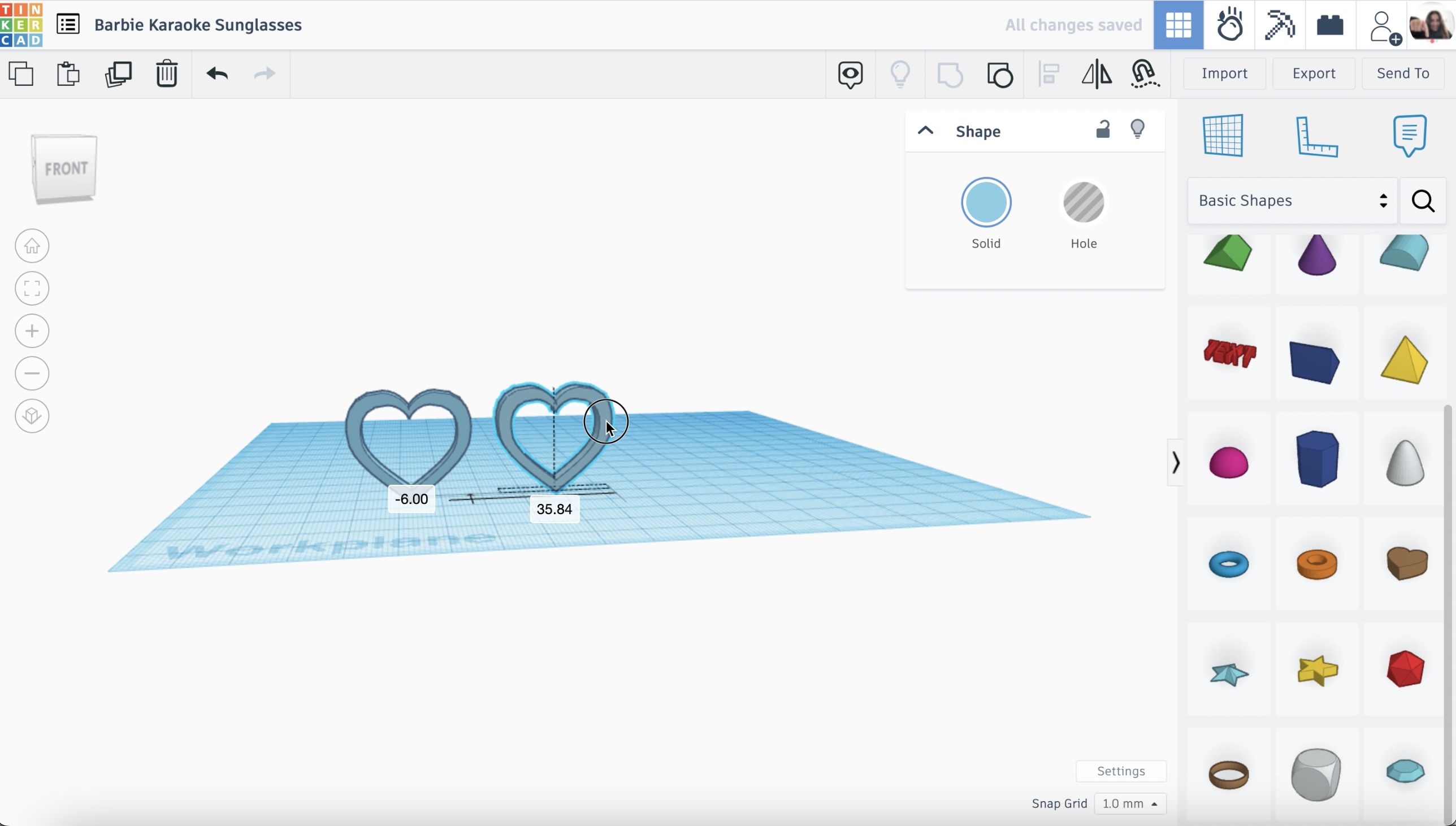
Task: Click the Solid color swatch
Action: 986,202
